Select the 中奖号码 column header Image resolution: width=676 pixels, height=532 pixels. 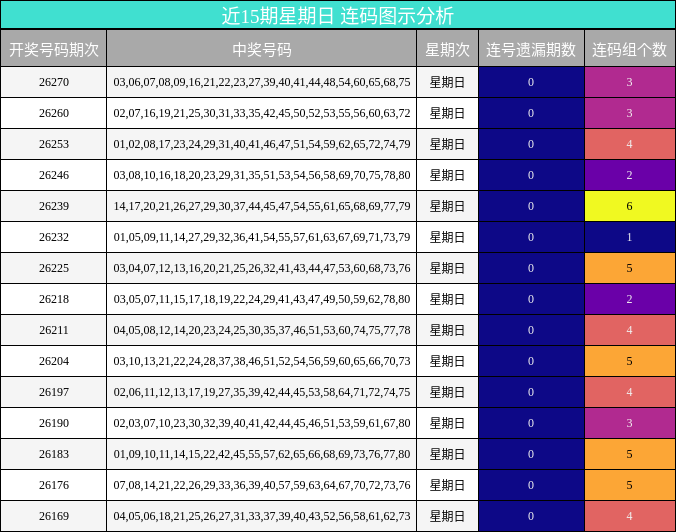pos(262,50)
